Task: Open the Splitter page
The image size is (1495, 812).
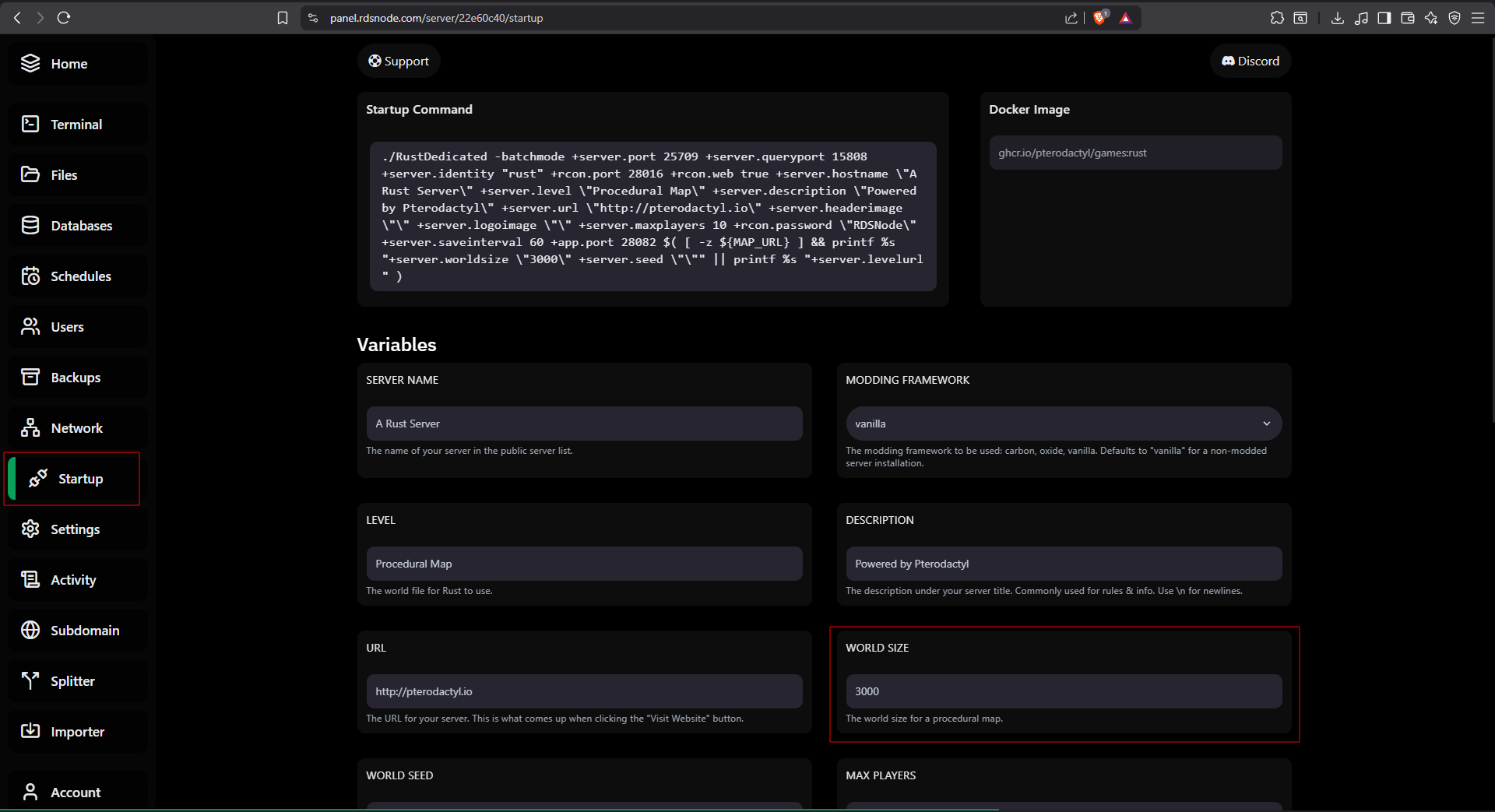Action: tap(76, 681)
